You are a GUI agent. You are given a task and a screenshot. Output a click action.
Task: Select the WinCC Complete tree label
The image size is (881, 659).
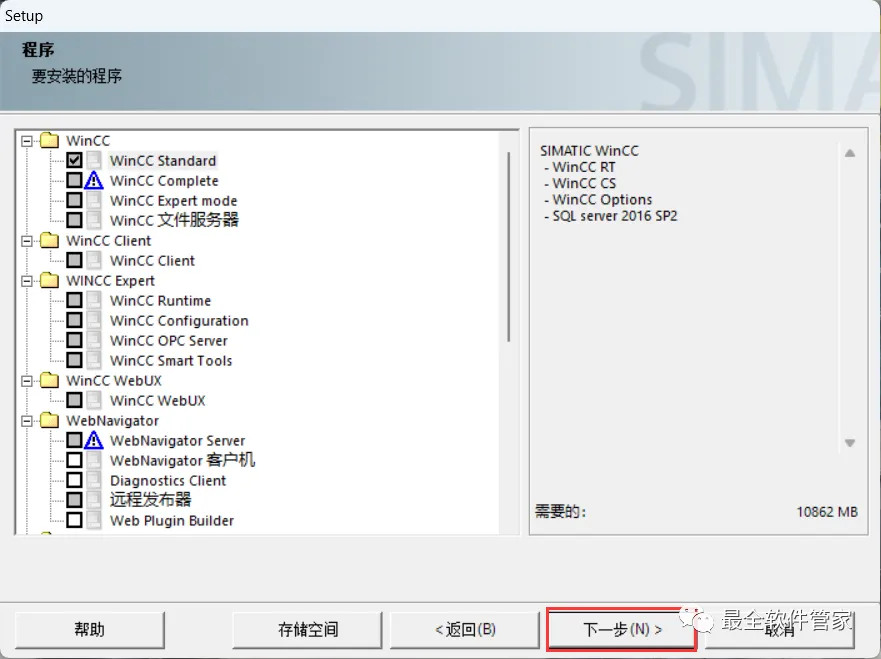click(164, 181)
